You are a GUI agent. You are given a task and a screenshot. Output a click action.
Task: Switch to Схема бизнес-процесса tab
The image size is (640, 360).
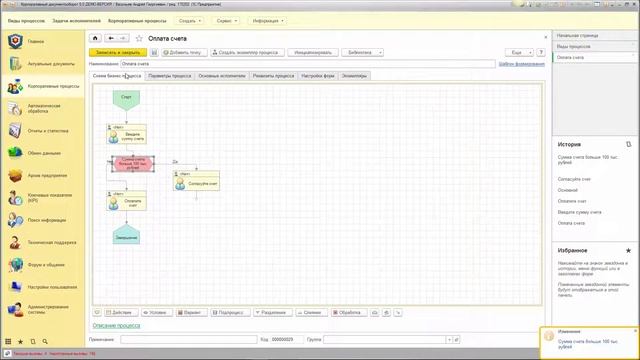pos(117,76)
